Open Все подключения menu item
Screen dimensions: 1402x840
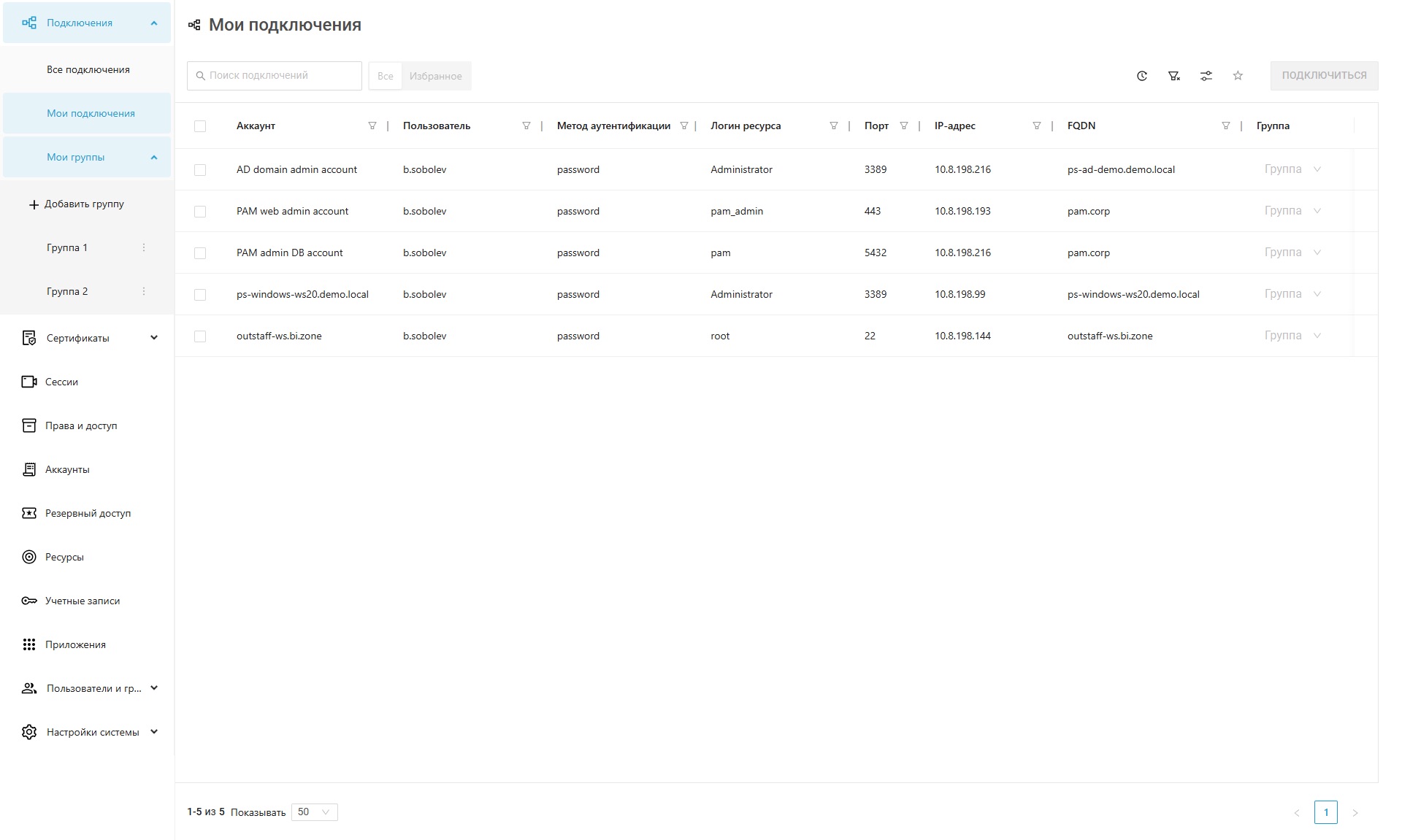(88, 69)
